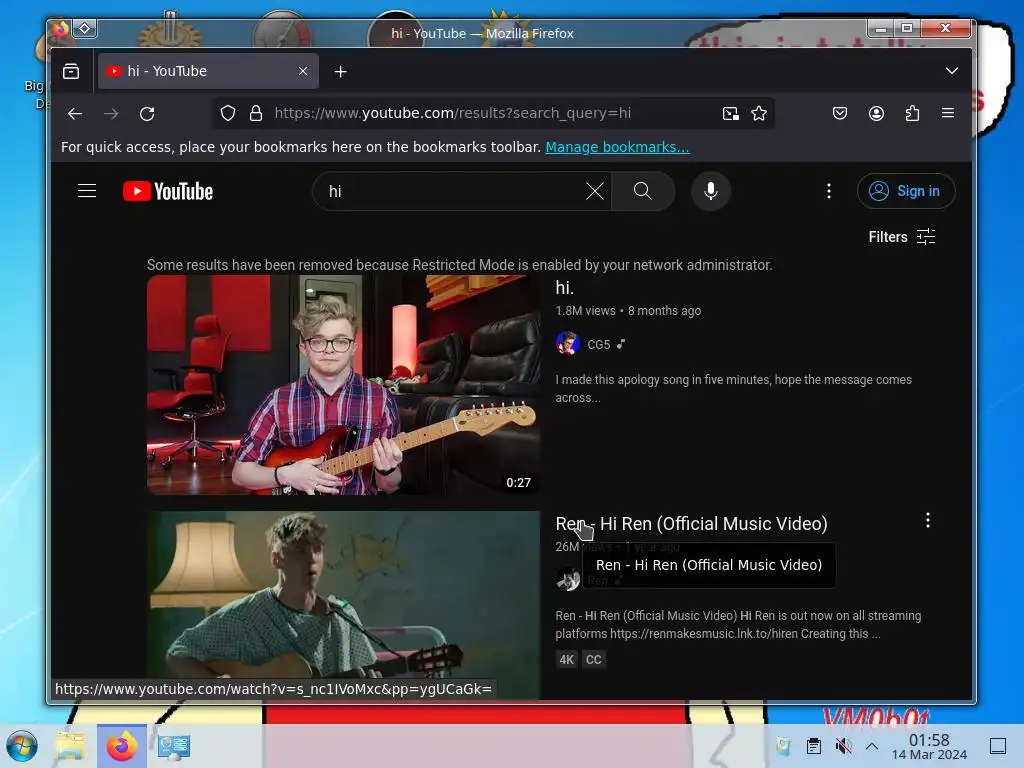The width and height of the screenshot is (1024, 768).
Task: Clear the search query with X
Action: 594,191
